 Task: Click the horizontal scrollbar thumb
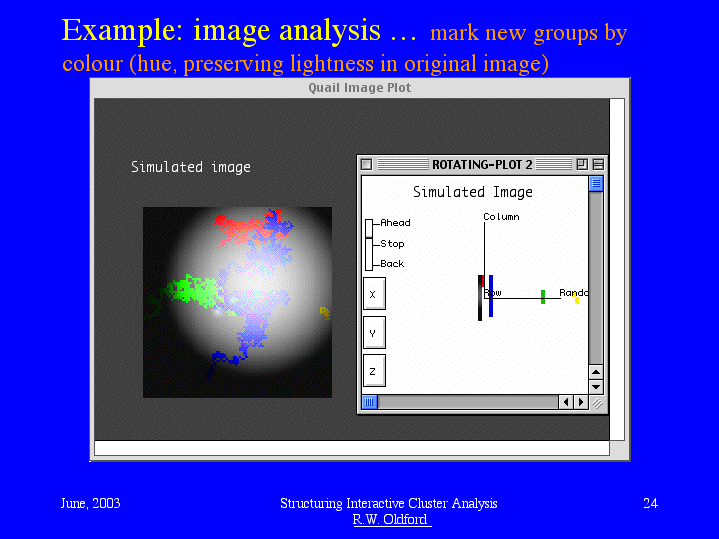[x=369, y=402]
